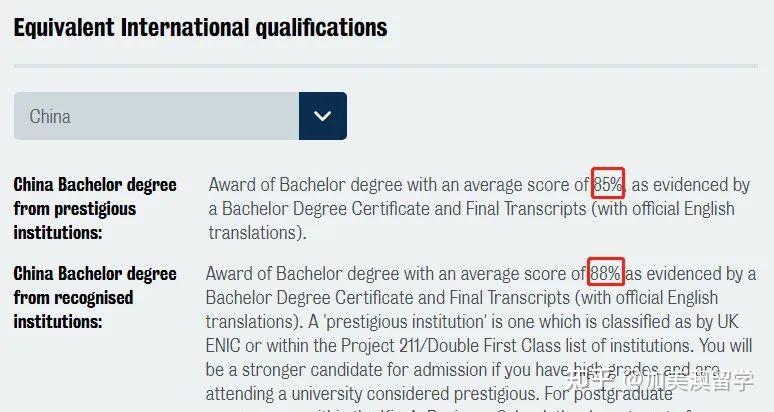Image resolution: width=774 pixels, height=412 pixels.
Task: Select the 'China Bachelor degree from recognised institutions' label
Action: point(95,297)
